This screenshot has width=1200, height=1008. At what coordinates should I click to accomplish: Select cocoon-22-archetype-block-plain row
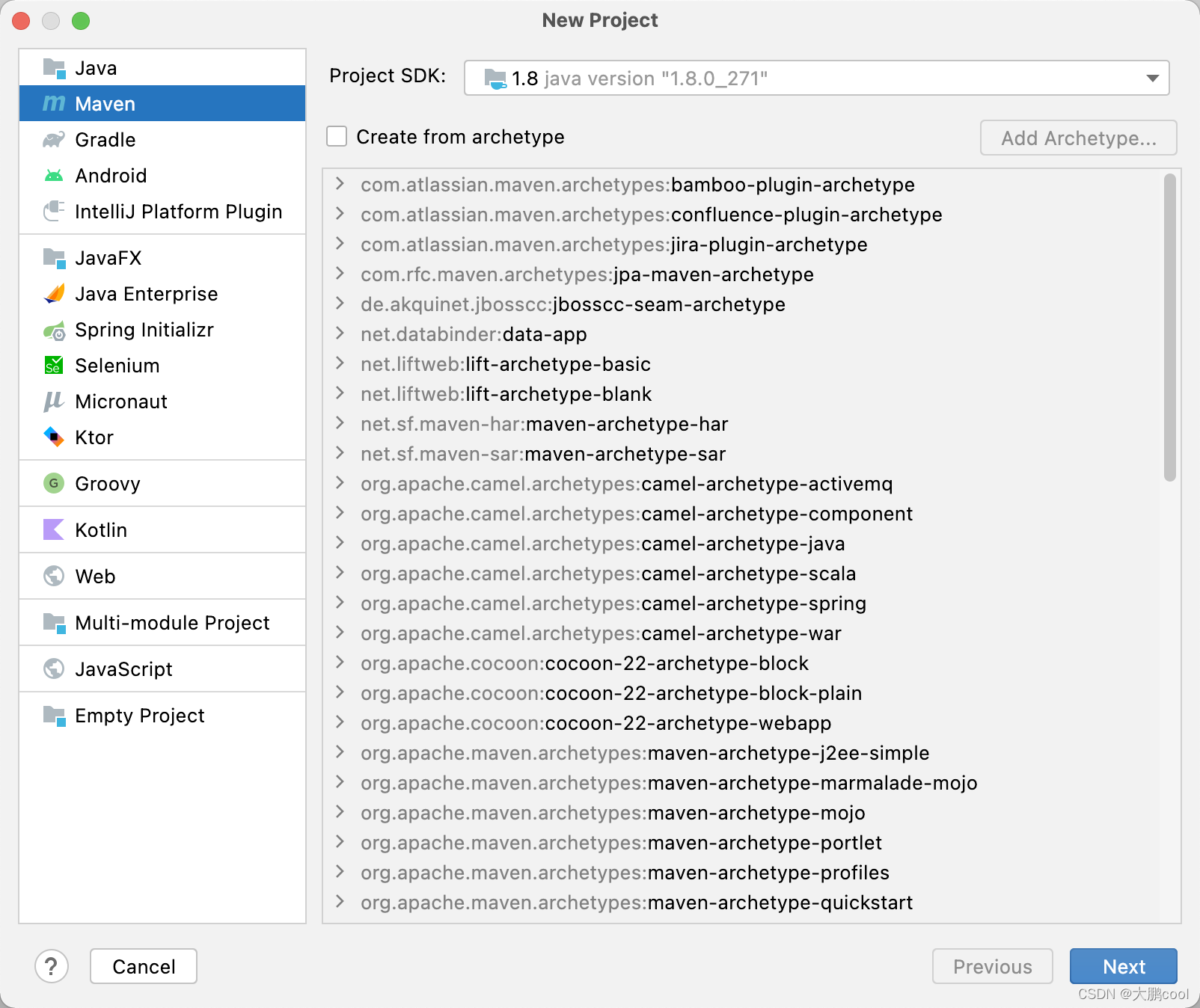tap(741, 693)
